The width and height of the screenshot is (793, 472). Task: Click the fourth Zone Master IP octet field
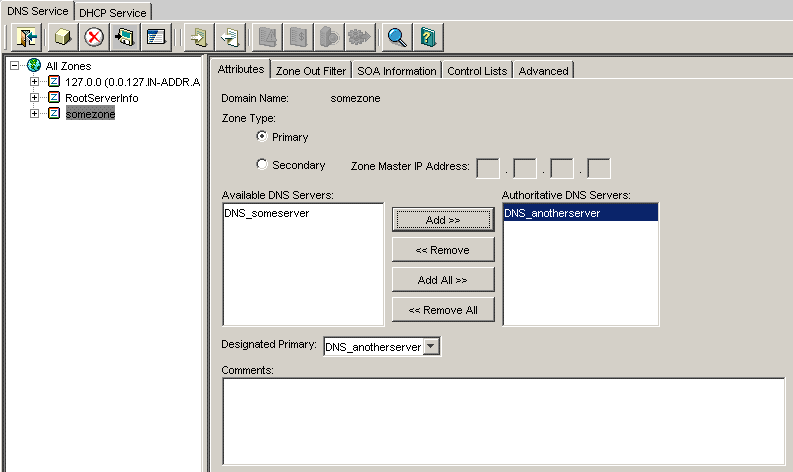pos(599,168)
